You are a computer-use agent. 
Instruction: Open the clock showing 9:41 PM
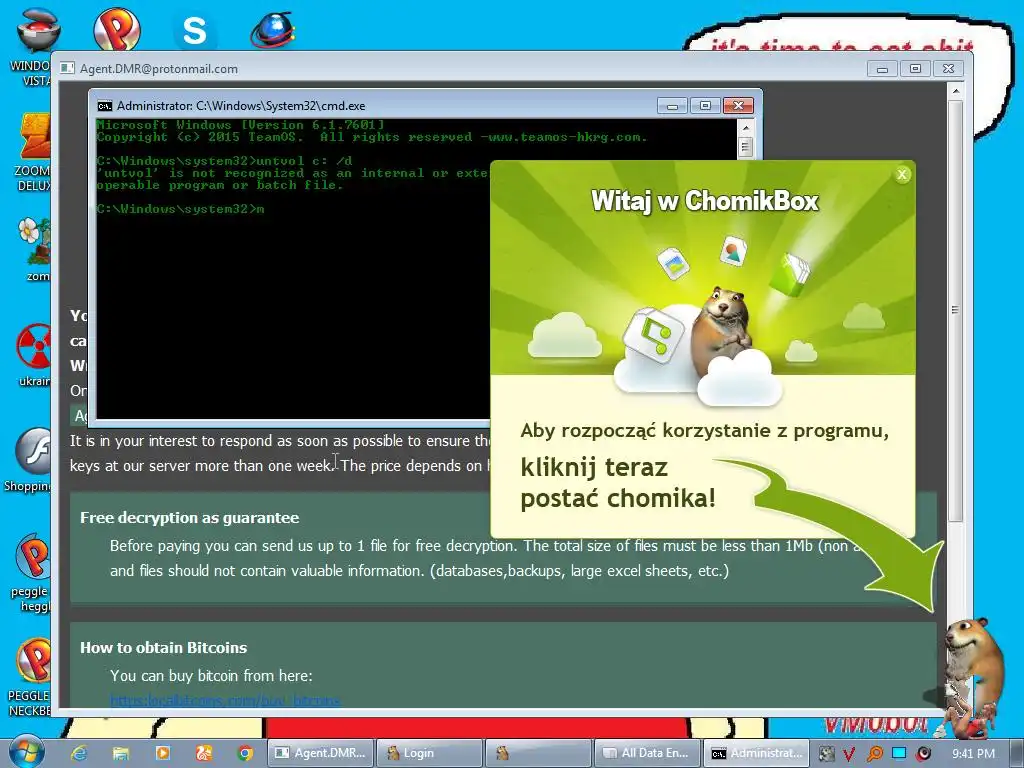(973, 754)
